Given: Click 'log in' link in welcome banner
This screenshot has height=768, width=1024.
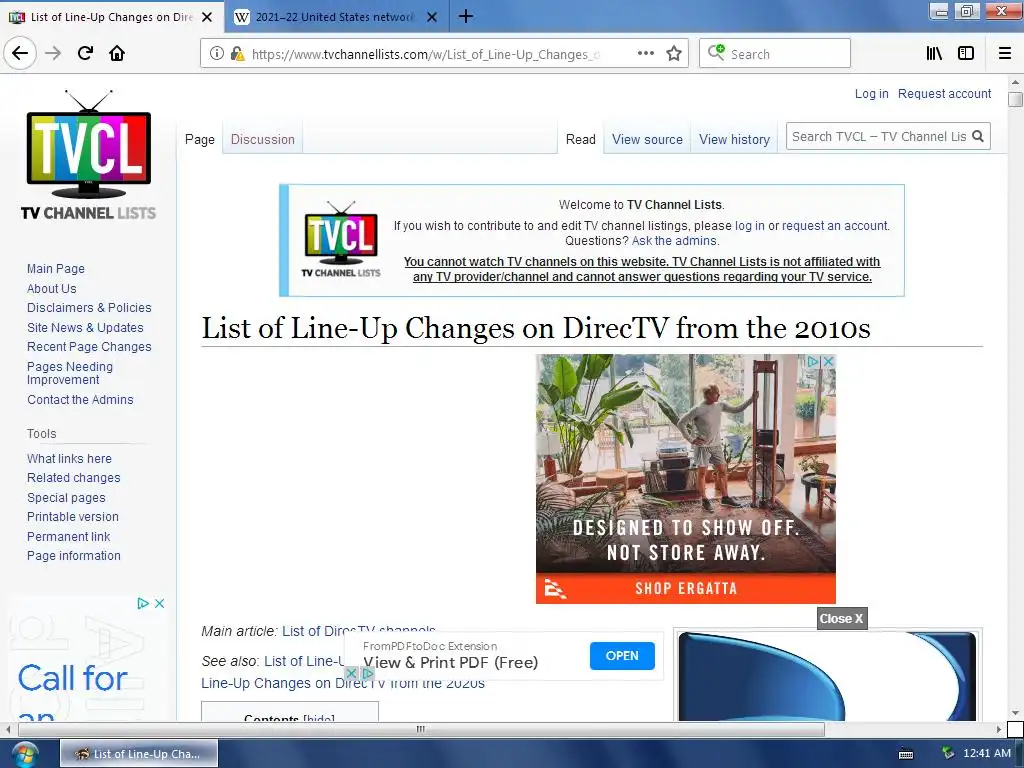Looking at the screenshot, I should (x=750, y=225).
